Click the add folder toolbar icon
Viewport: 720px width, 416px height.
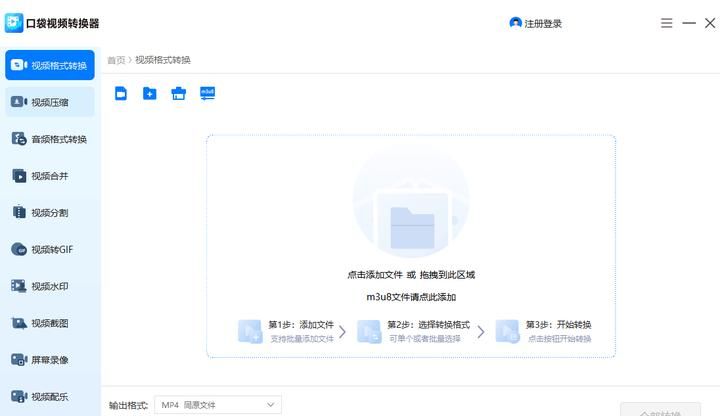coord(150,93)
